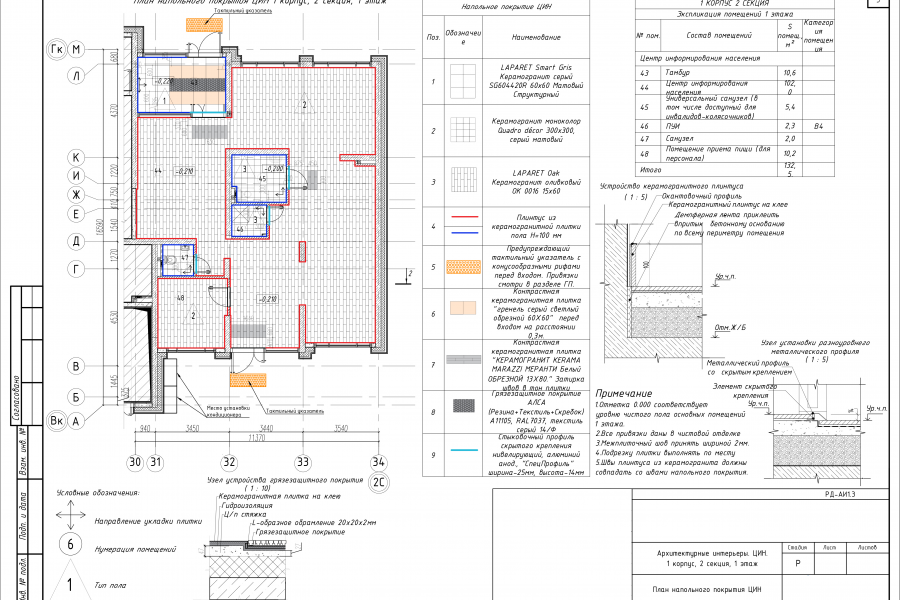Screen dimensions: 900x600
Task: Select 'Условные обозначения:' legend heading
Action: (98, 493)
